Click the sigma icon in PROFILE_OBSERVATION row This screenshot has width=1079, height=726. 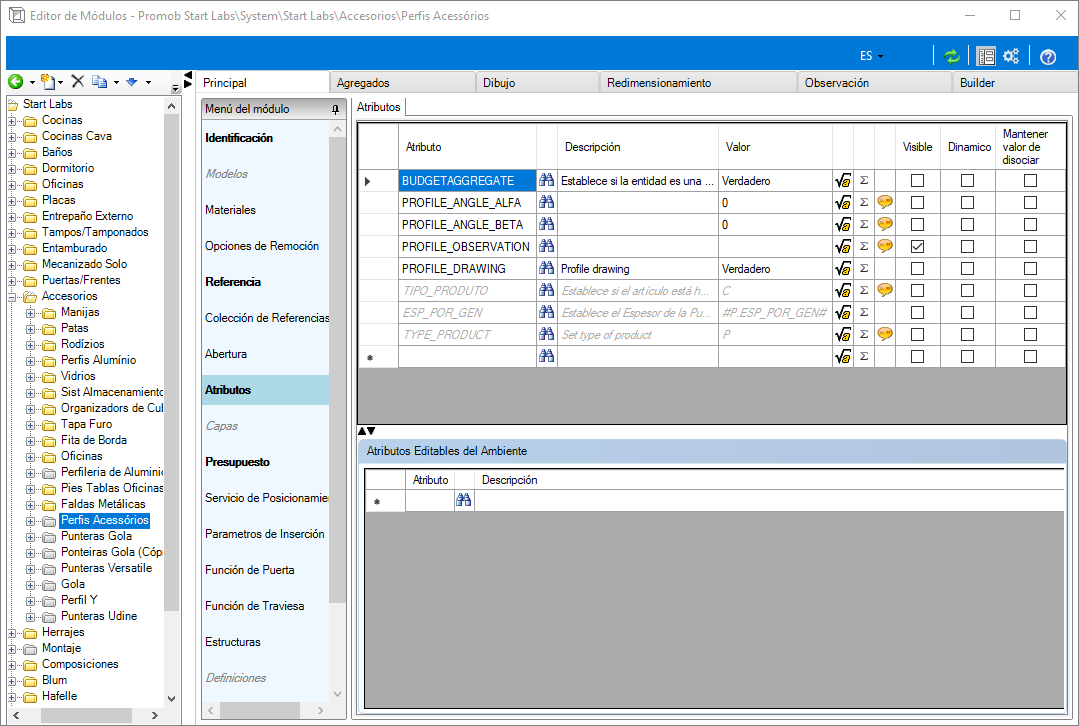click(864, 246)
